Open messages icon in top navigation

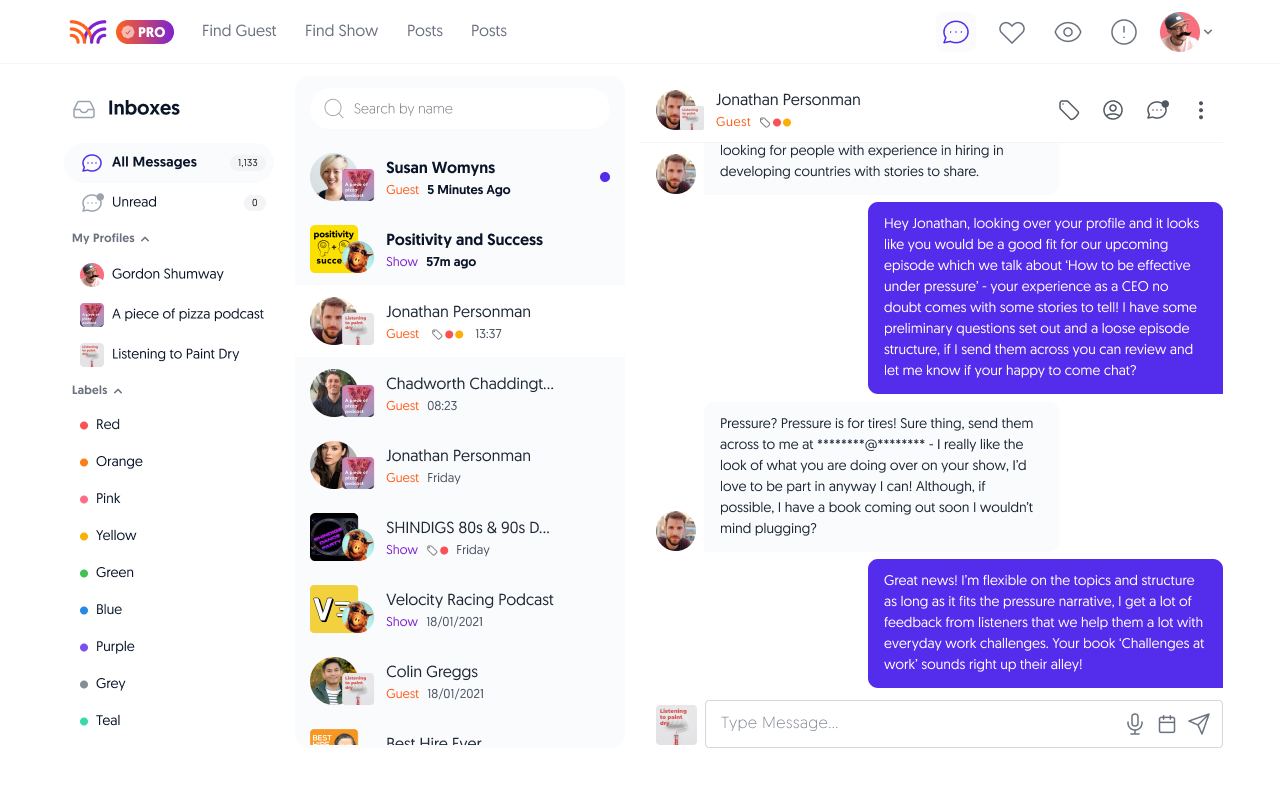tap(956, 32)
